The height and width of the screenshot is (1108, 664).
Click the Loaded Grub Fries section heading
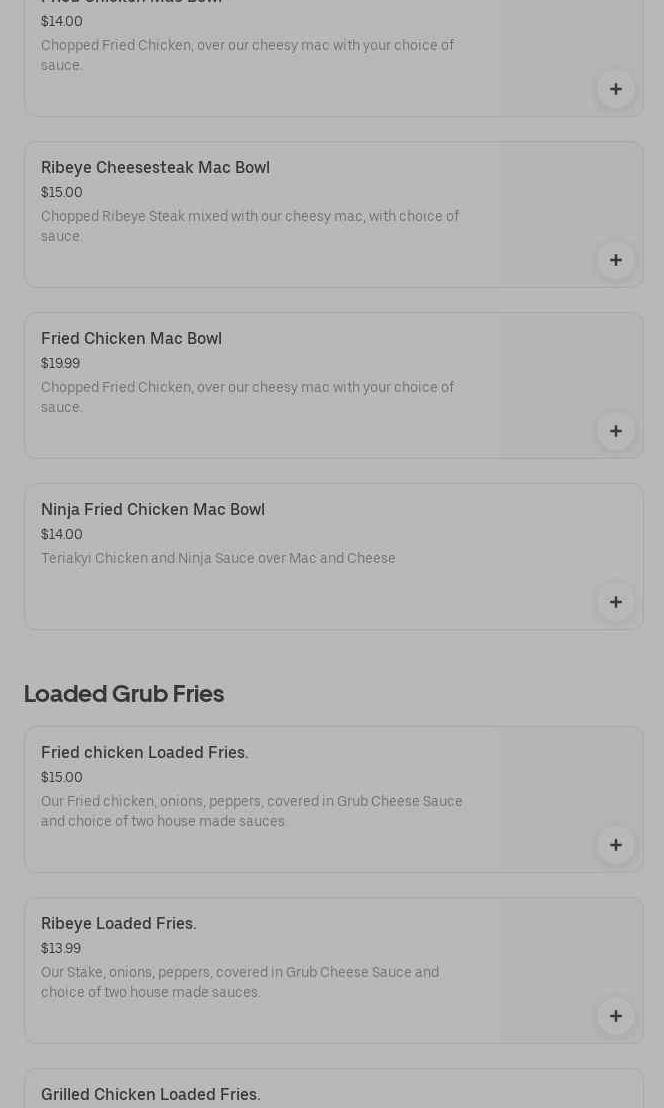124,694
